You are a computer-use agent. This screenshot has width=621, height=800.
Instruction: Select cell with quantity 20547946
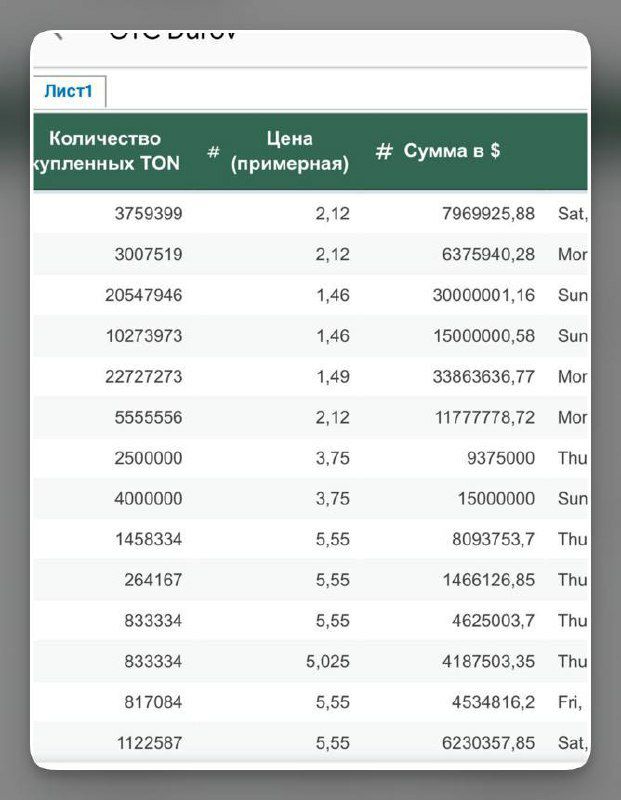pos(144,295)
